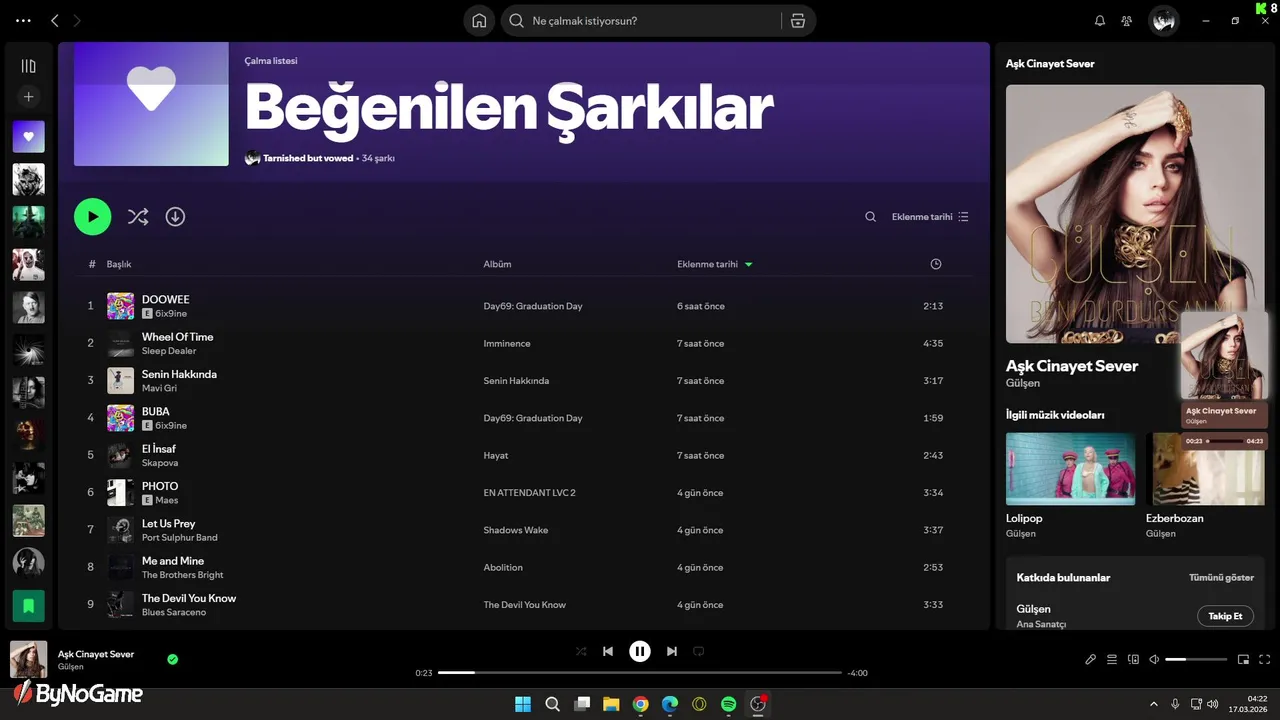Open the miniplayer icon
Image resolution: width=1280 pixels, height=720 pixels.
coord(1244,660)
